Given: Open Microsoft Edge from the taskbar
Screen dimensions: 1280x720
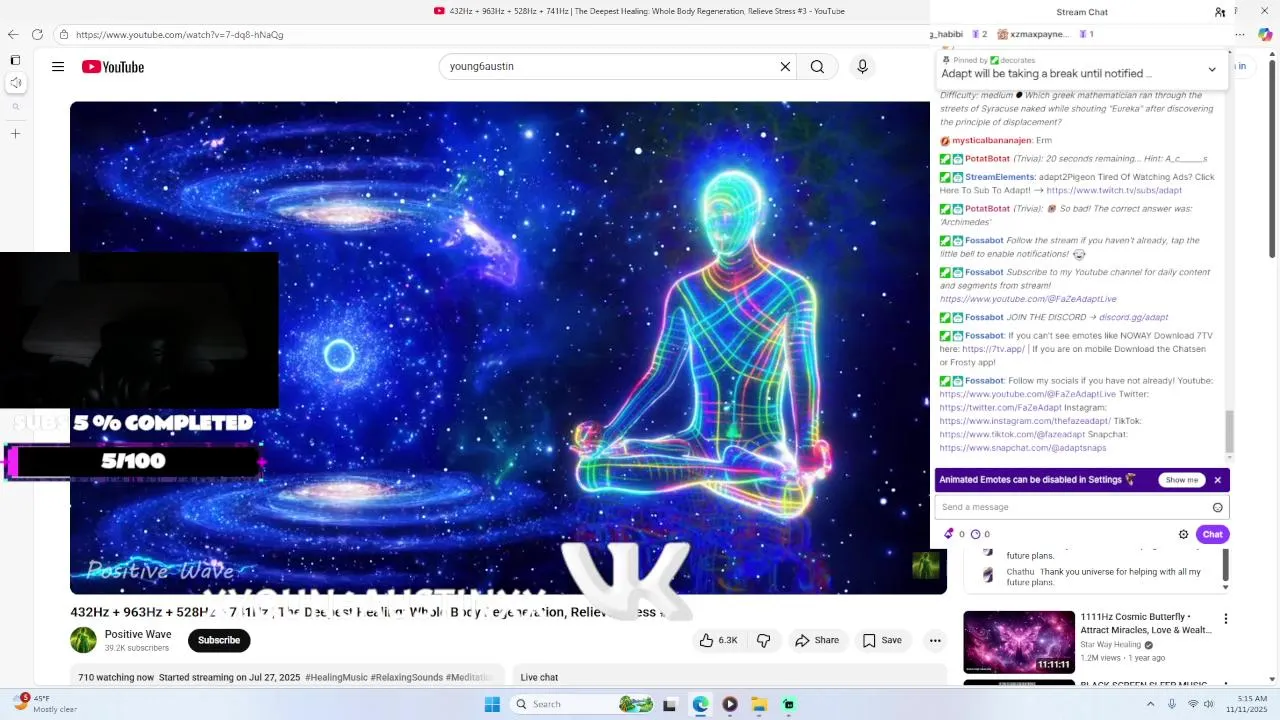Looking at the screenshot, I should point(700,704).
